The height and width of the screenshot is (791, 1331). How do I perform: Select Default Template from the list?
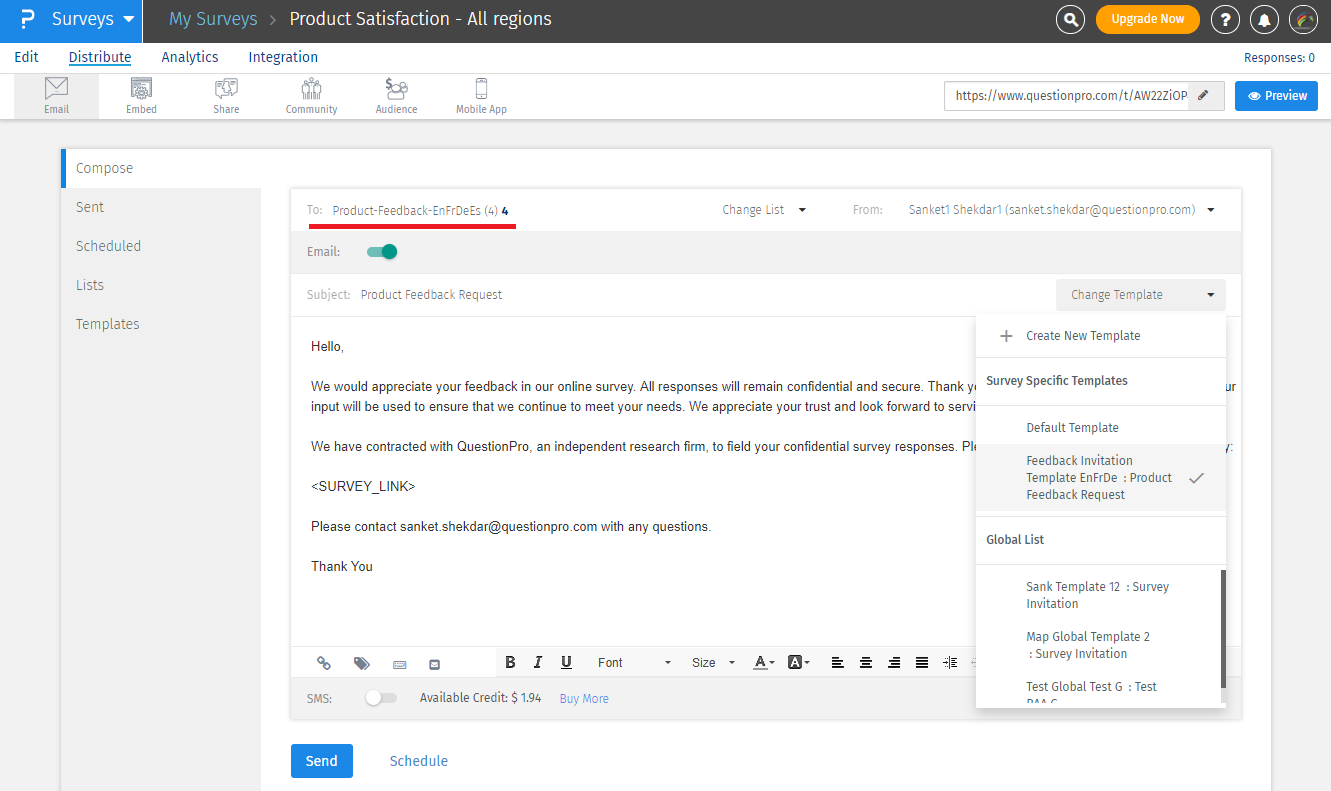tap(1072, 427)
